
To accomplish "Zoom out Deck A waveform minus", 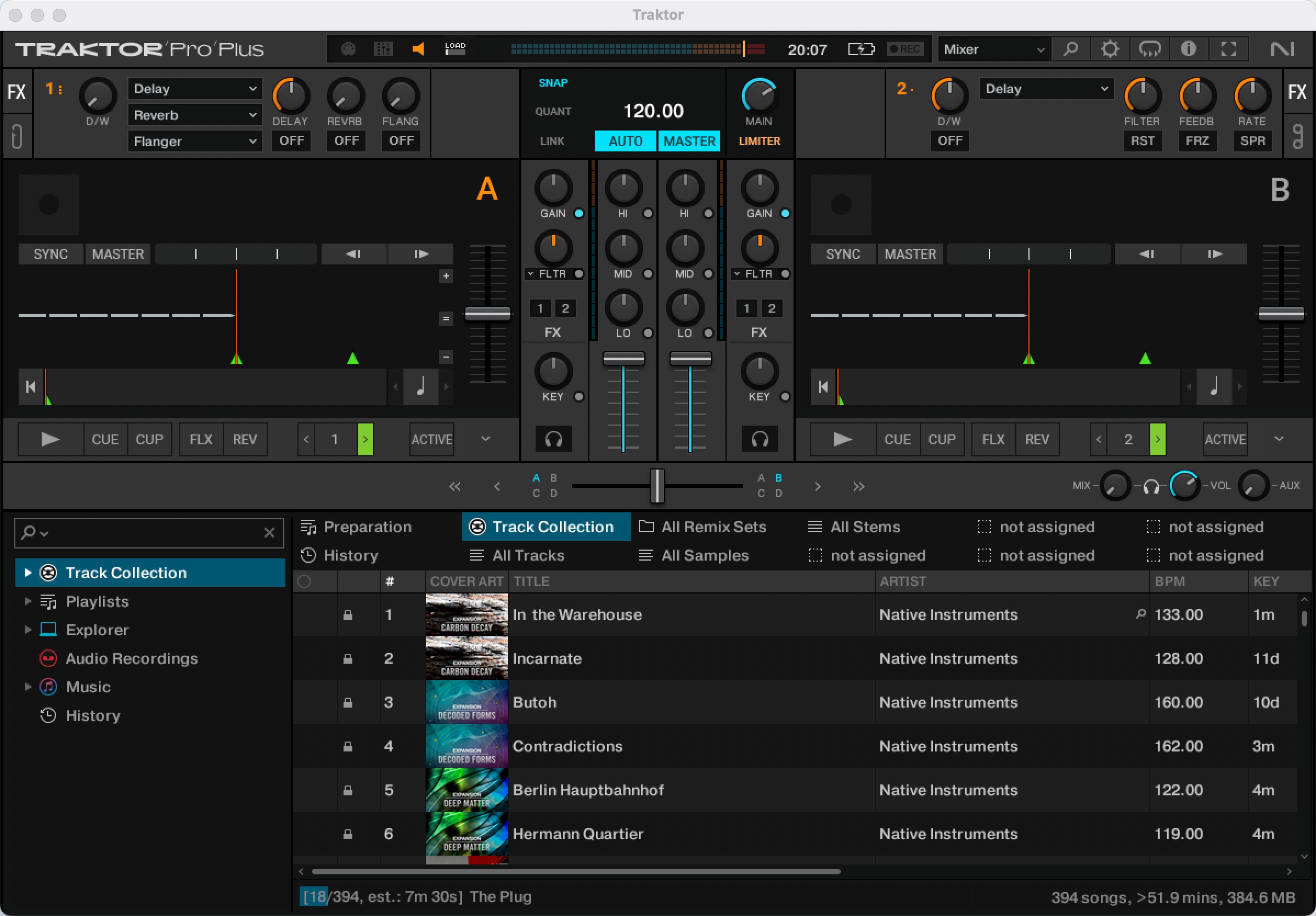I will (446, 357).
